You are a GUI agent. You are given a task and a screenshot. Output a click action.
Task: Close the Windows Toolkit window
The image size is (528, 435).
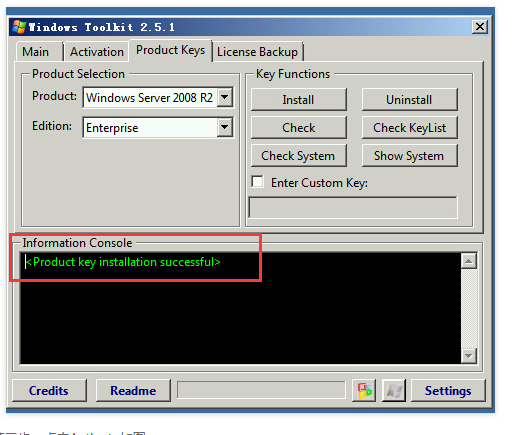pos(480,27)
